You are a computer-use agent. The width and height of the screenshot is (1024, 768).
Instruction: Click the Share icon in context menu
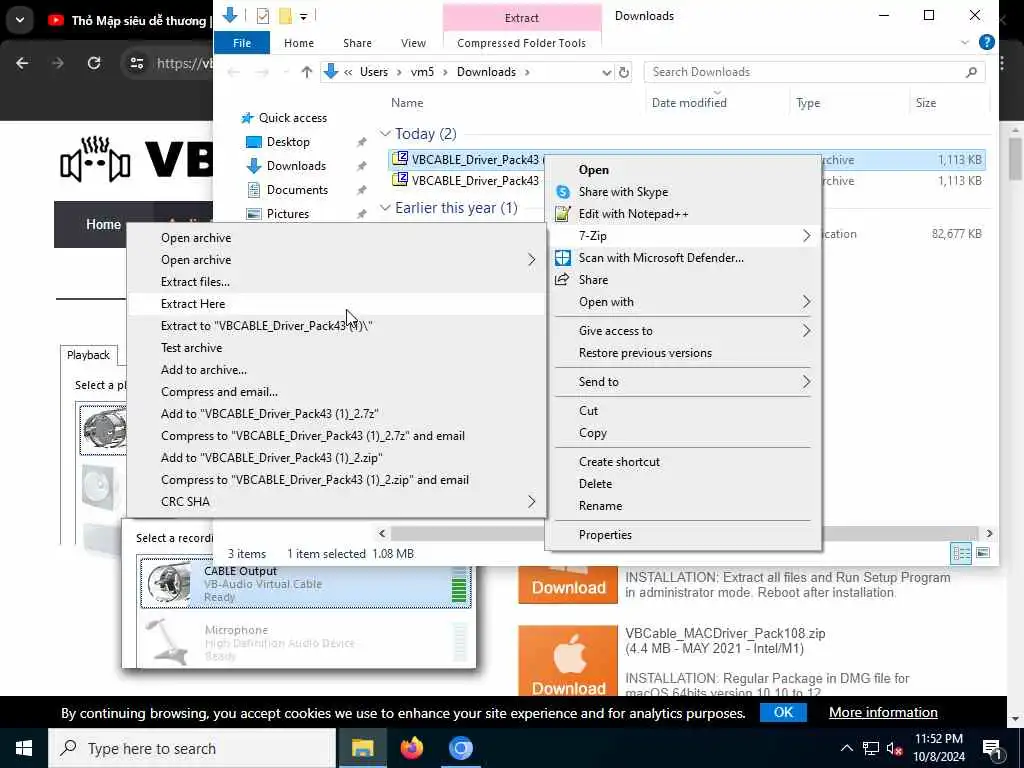pos(562,280)
